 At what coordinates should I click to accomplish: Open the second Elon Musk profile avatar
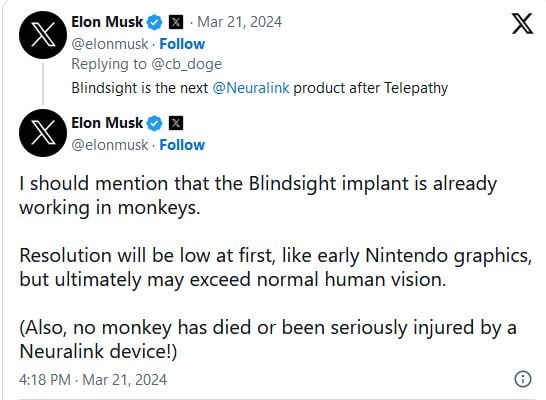point(43,133)
